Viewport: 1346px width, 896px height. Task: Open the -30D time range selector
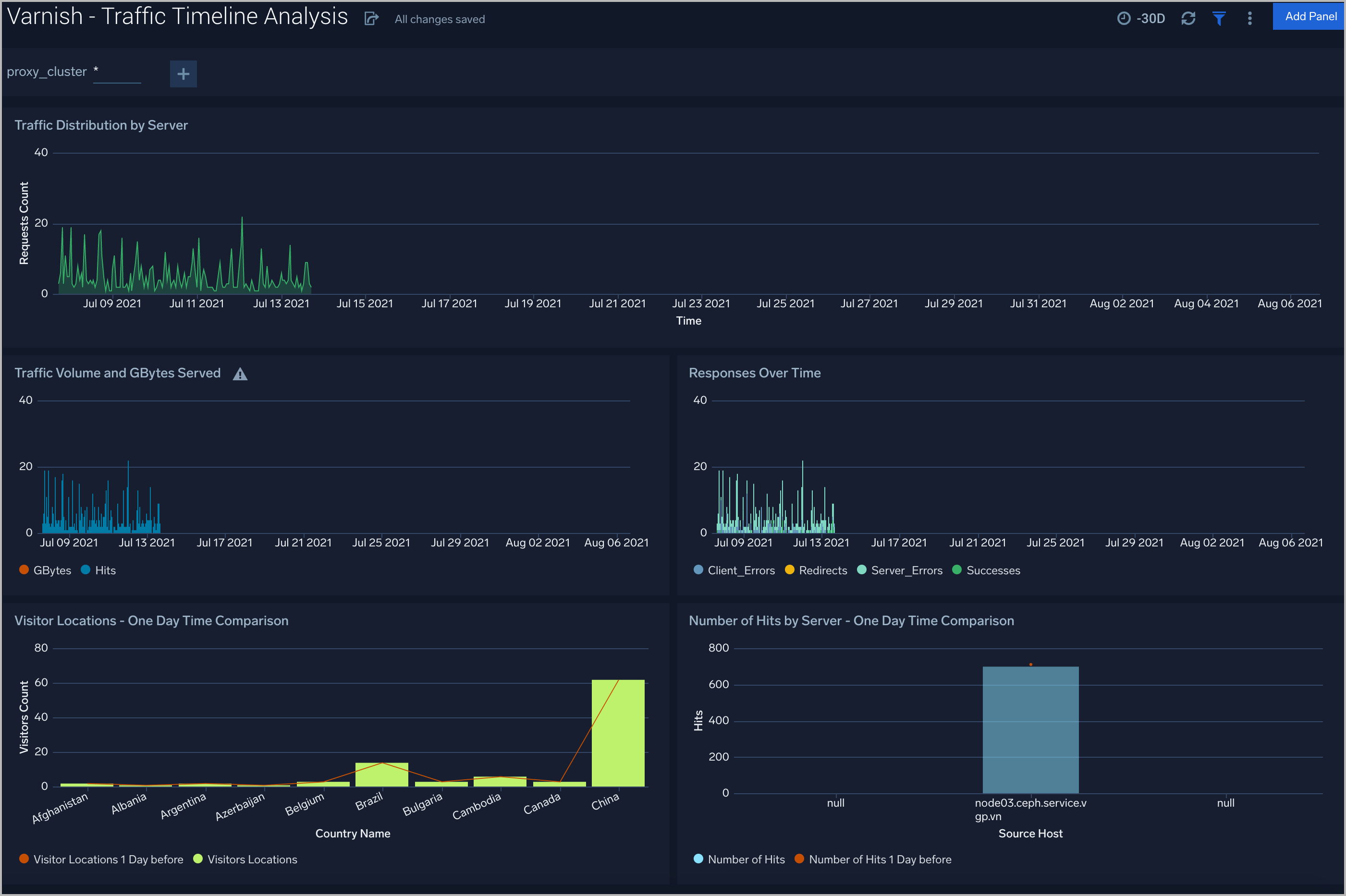1150,18
